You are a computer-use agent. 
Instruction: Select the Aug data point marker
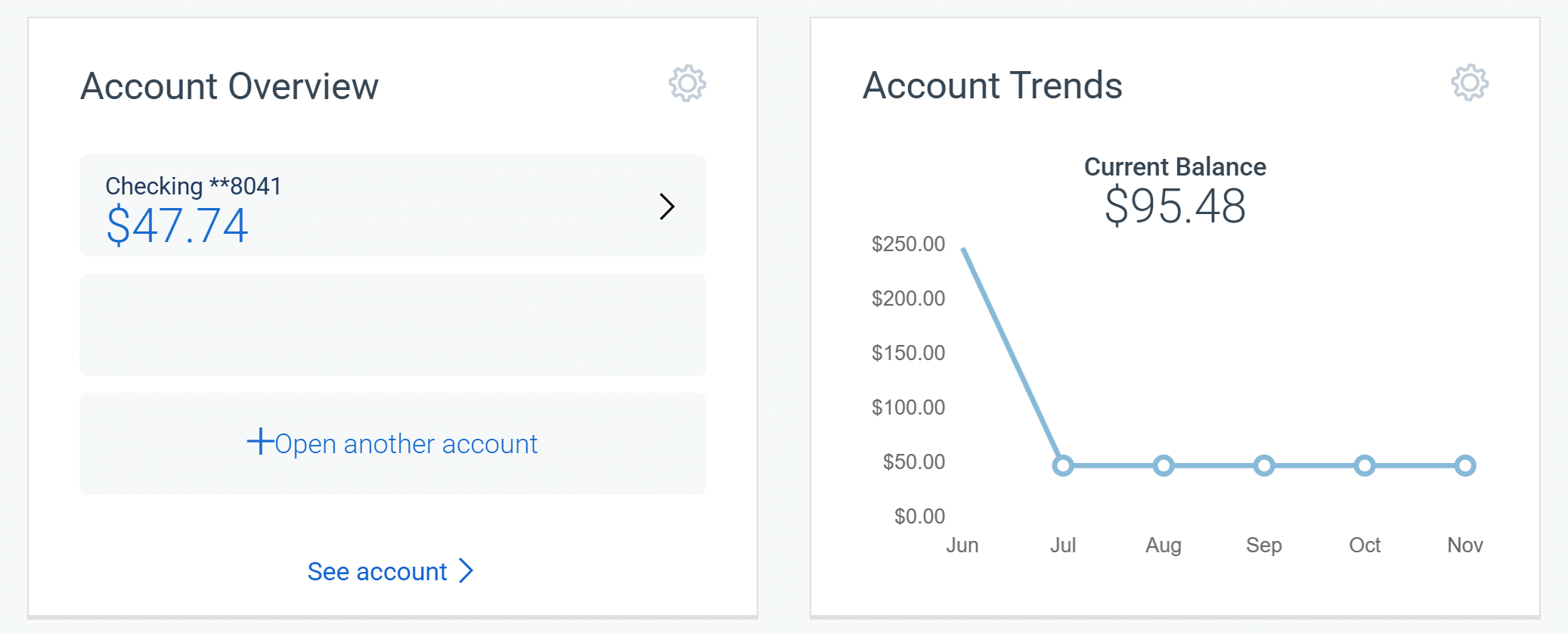pyautogui.click(x=1163, y=466)
